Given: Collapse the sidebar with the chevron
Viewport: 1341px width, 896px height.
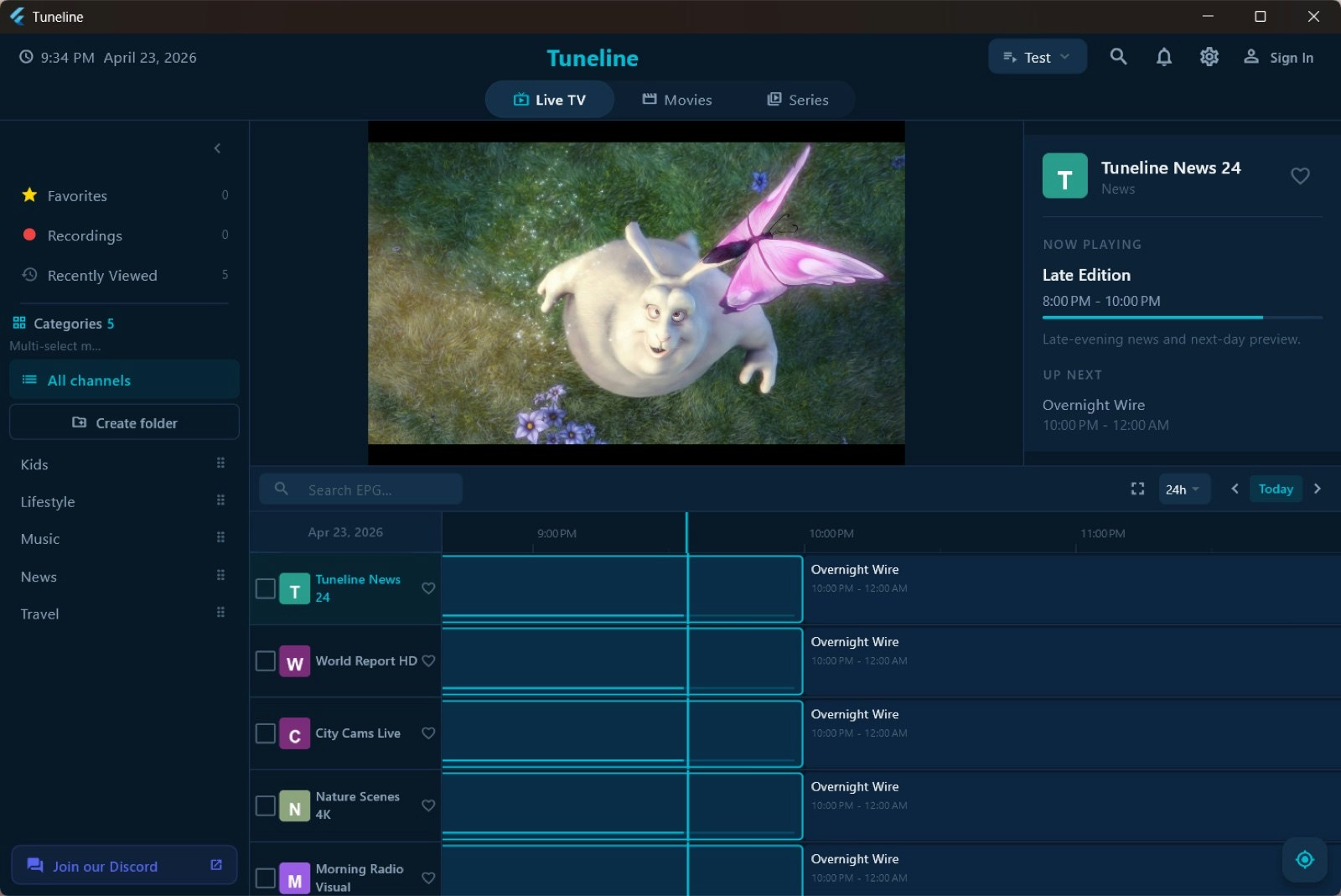Looking at the screenshot, I should [x=217, y=148].
